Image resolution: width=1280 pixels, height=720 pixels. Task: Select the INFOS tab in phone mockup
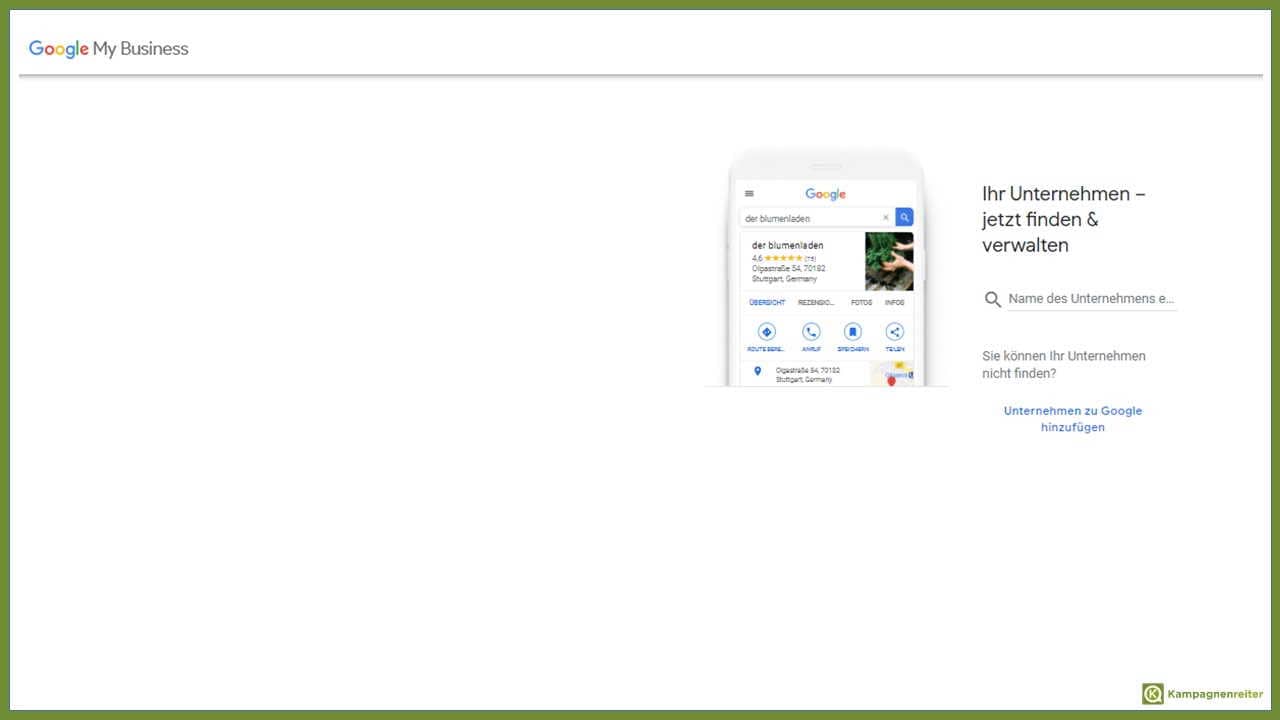pyautogui.click(x=894, y=302)
